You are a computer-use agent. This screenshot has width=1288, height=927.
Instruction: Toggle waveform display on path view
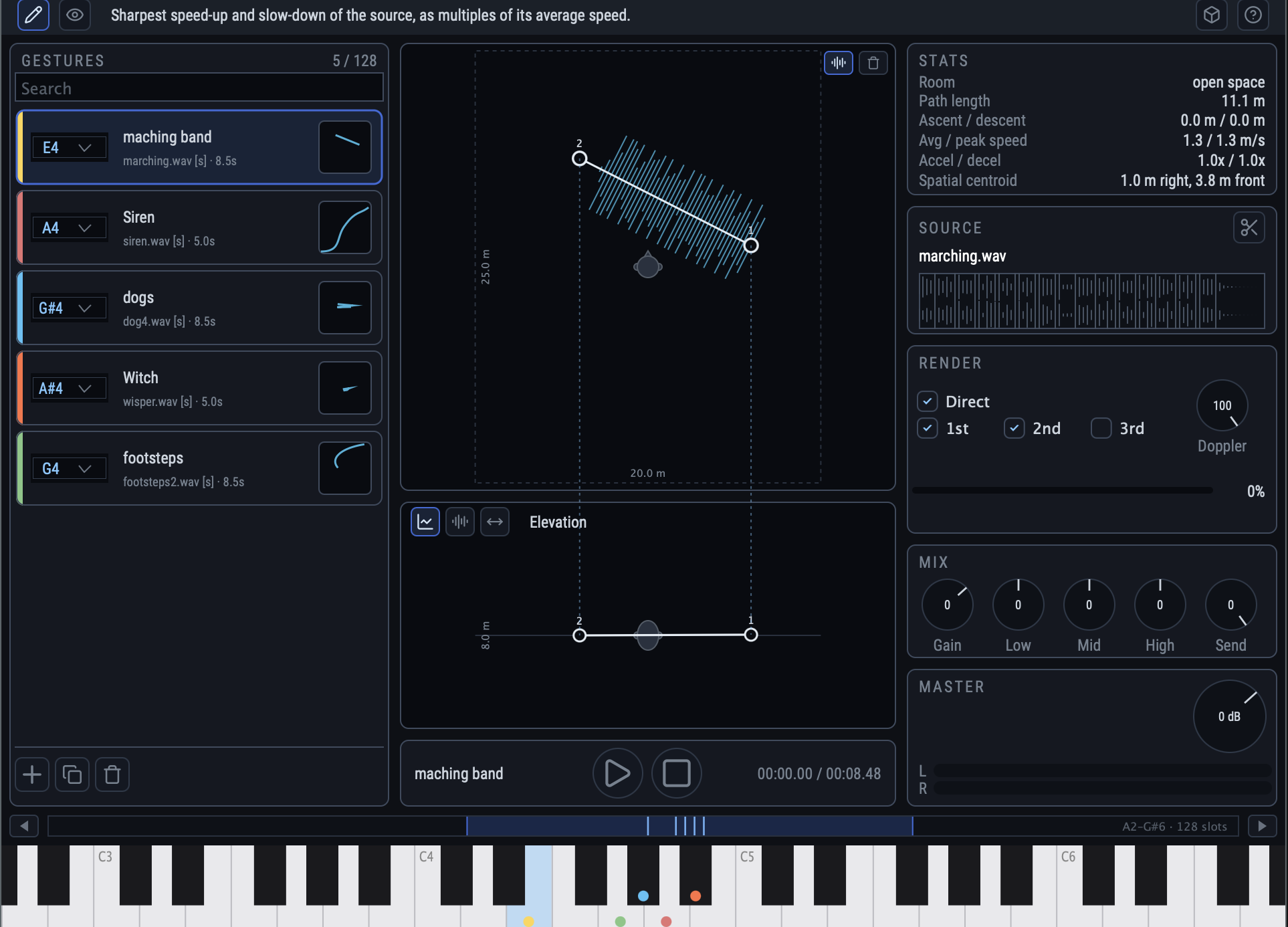click(x=839, y=63)
